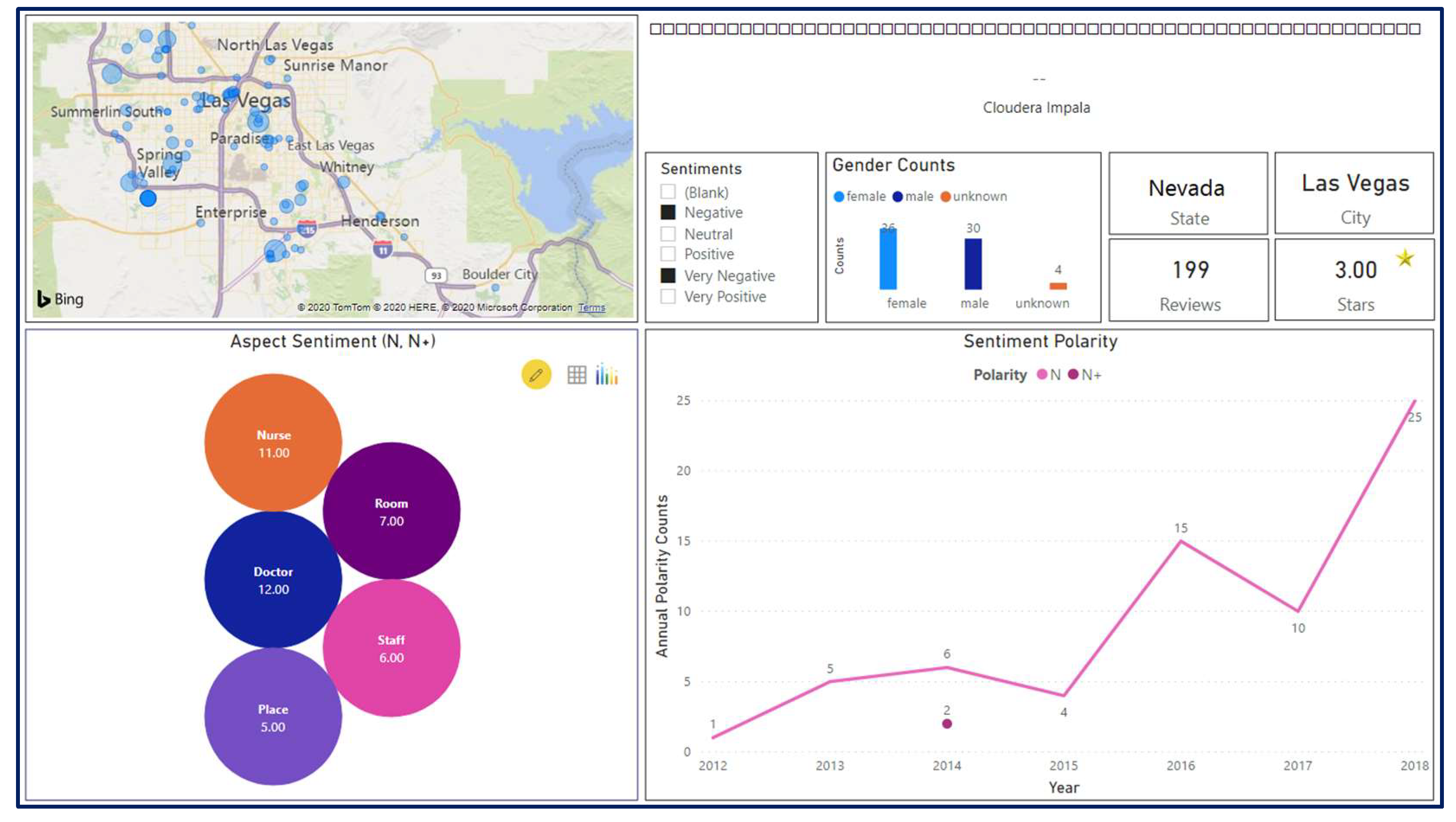Select the (Blank) sentiment checkbox
The image size is (1456, 822).
668,192
